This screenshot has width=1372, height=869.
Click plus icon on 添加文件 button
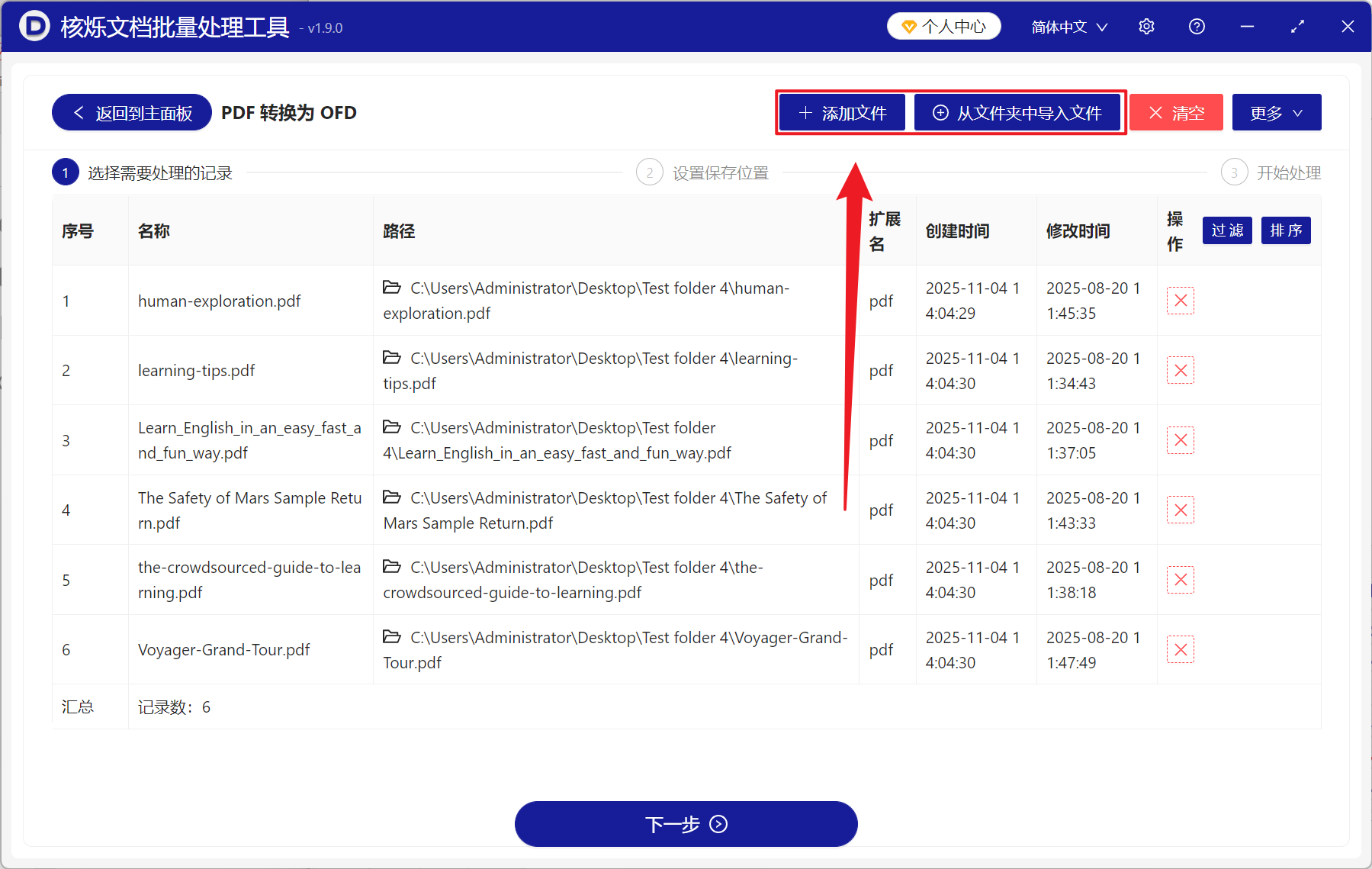pyautogui.click(x=805, y=112)
